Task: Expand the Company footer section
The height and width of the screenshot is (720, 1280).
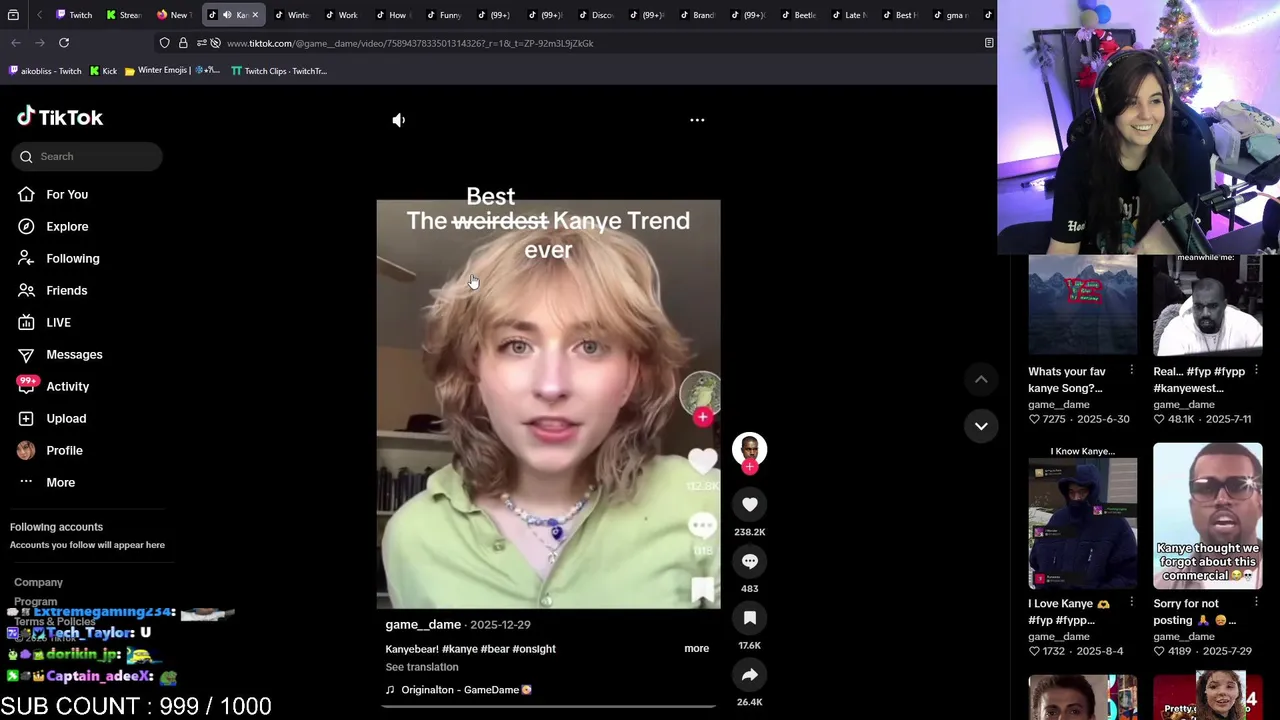Action: (x=38, y=582)
